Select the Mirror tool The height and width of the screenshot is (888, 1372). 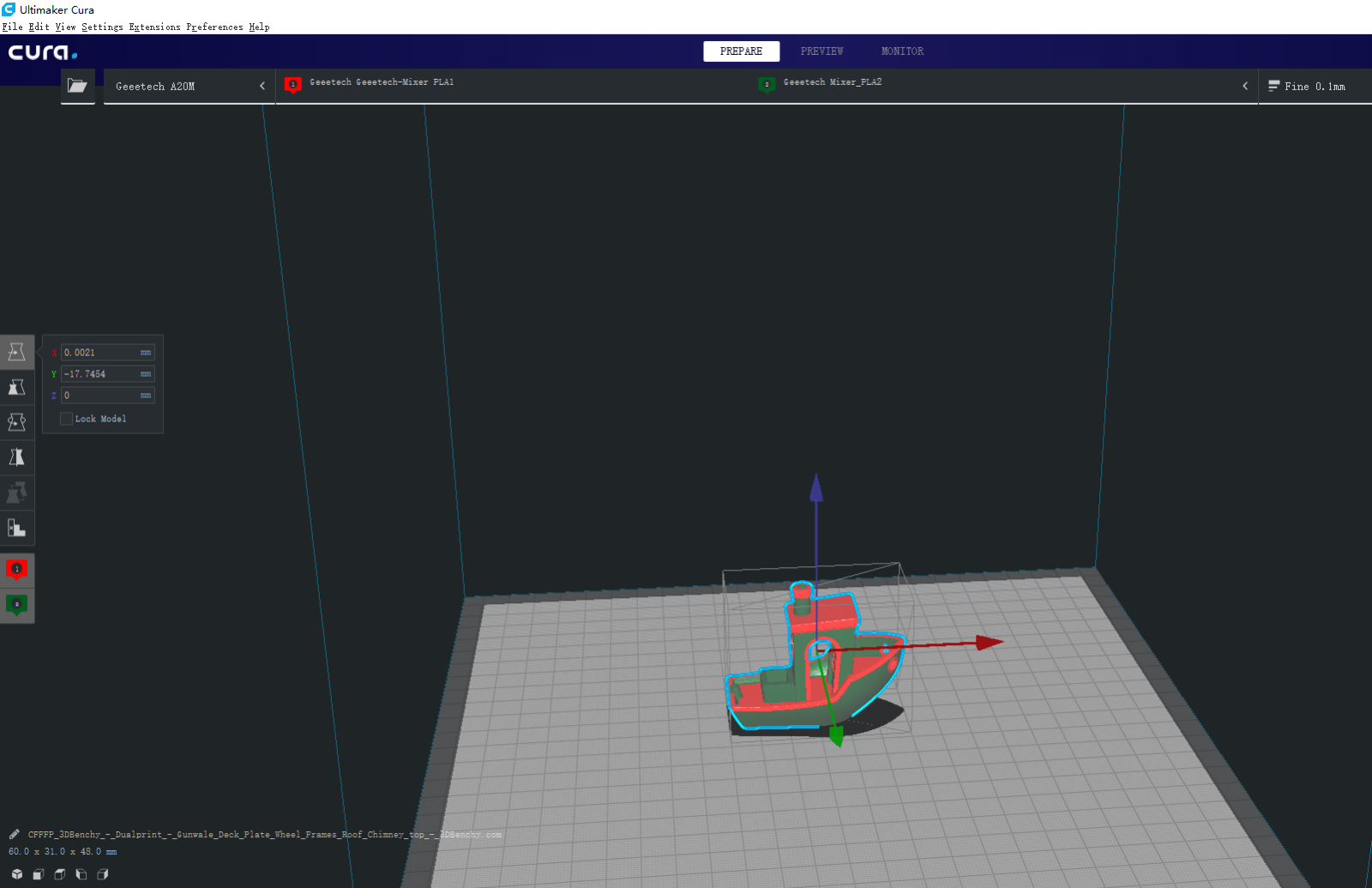(x=16, y=457)
